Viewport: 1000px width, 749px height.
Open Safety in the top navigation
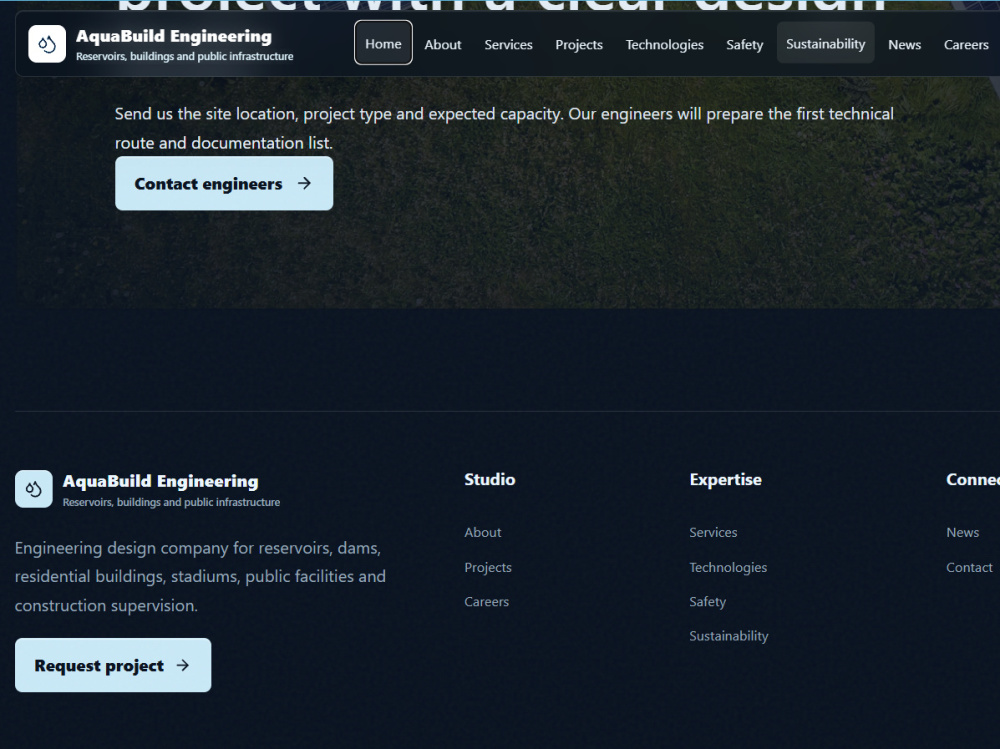pos(744,44)
